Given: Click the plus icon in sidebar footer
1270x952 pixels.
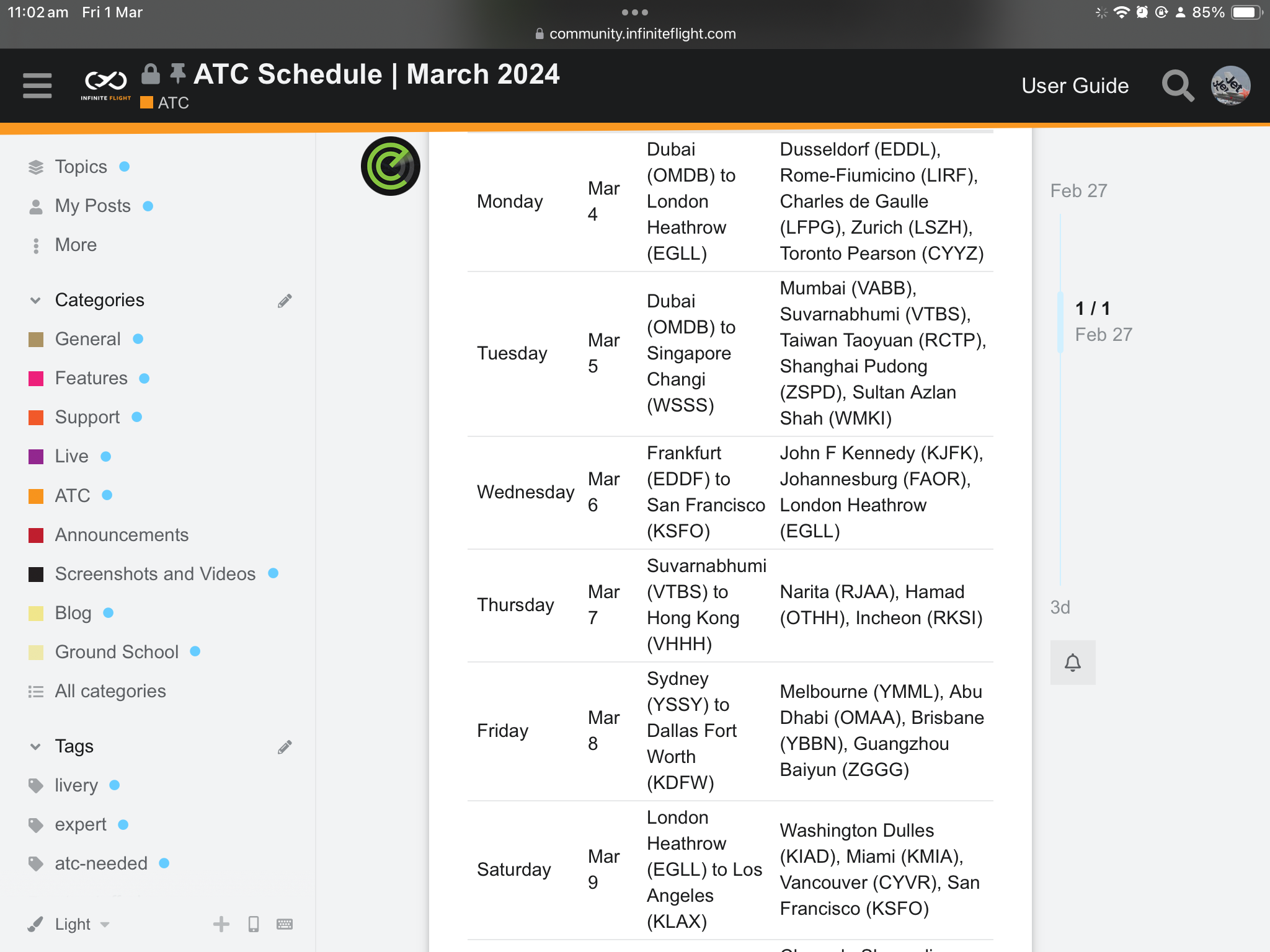Looking at the screenshot, I should (x=221, y=924).
